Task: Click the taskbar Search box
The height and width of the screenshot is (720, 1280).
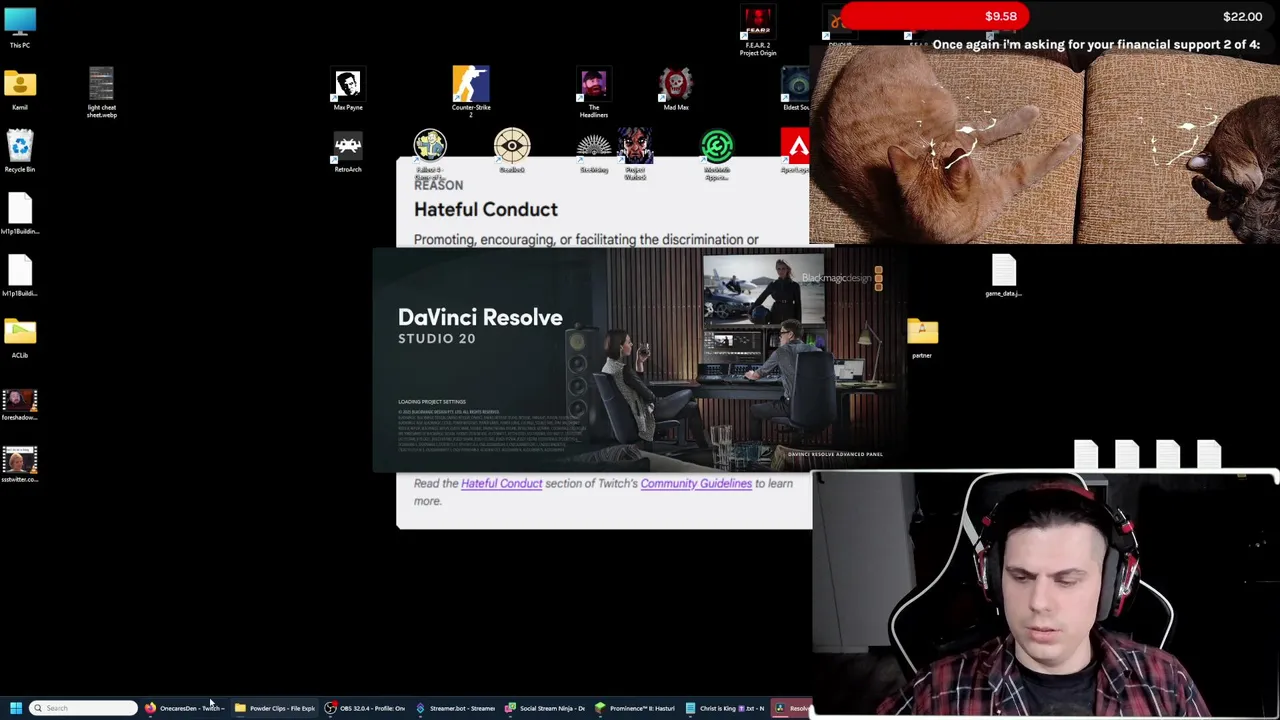Action: (83, 708)
